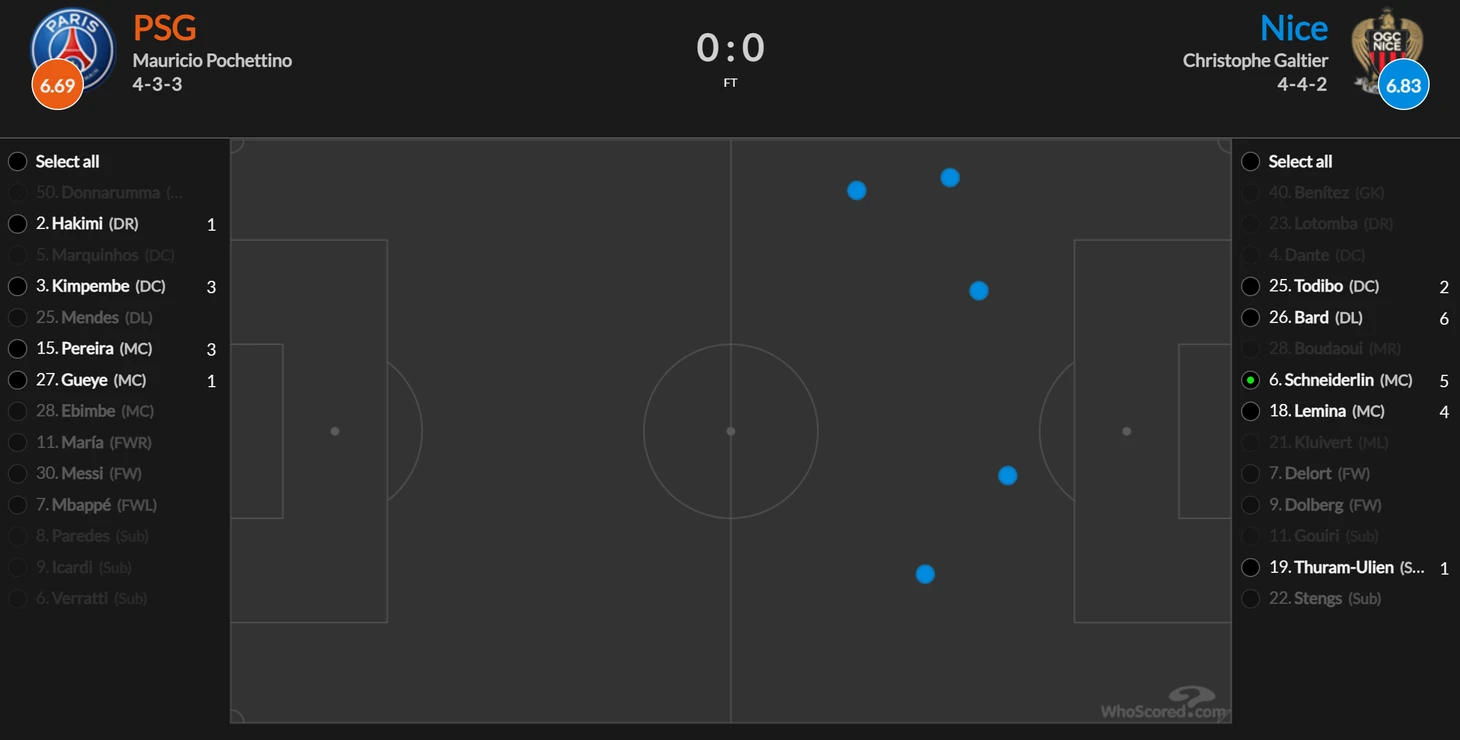
Task: Click the WhoScored.com watermark logo
Action: [1164, 703]
